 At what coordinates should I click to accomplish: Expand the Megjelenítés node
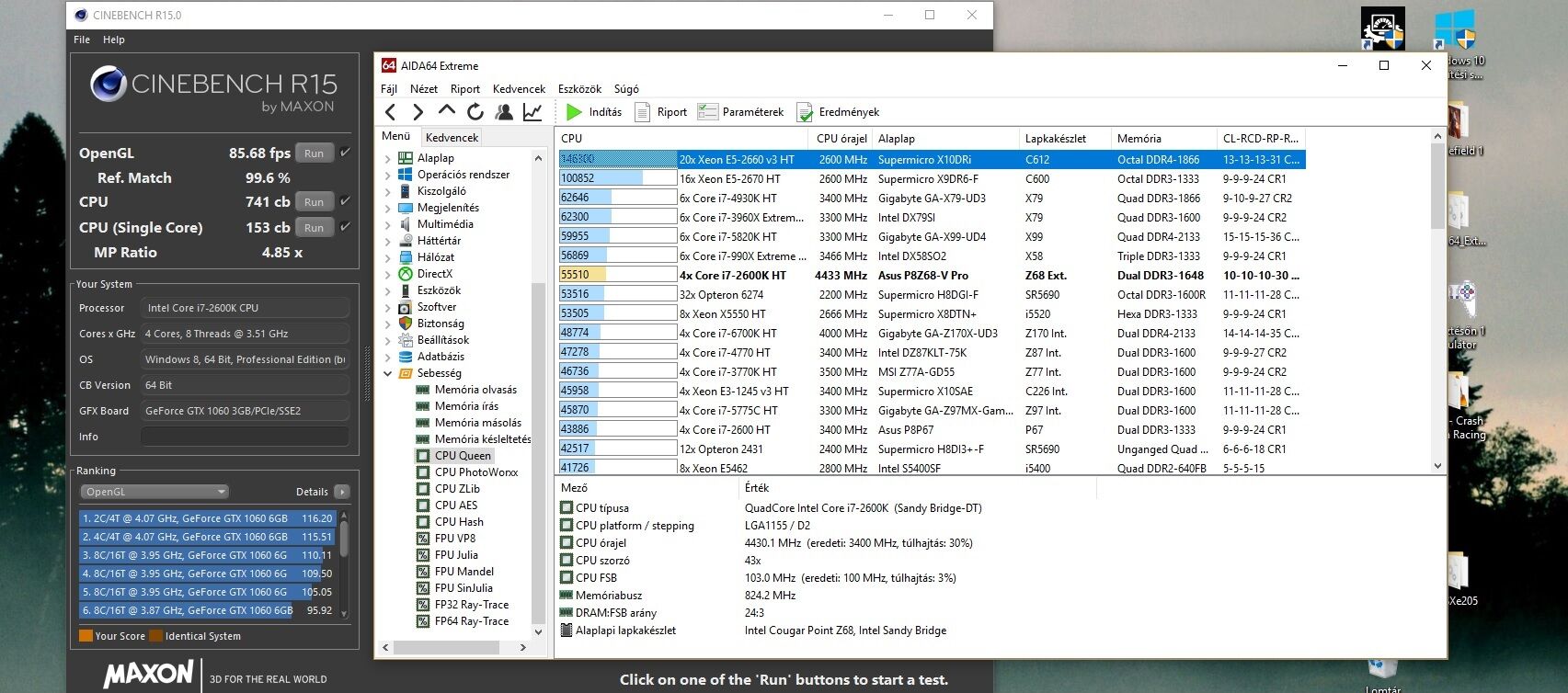point(388,208)
